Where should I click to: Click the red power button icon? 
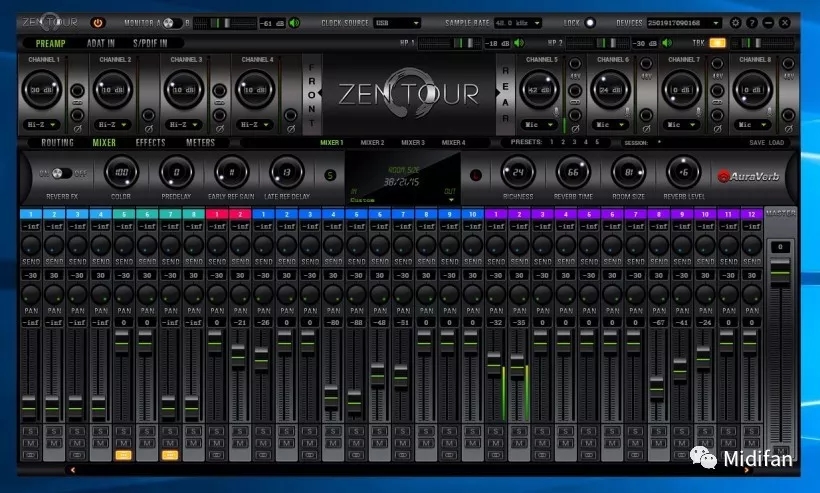pyautogui.click(x=98, y=22)
